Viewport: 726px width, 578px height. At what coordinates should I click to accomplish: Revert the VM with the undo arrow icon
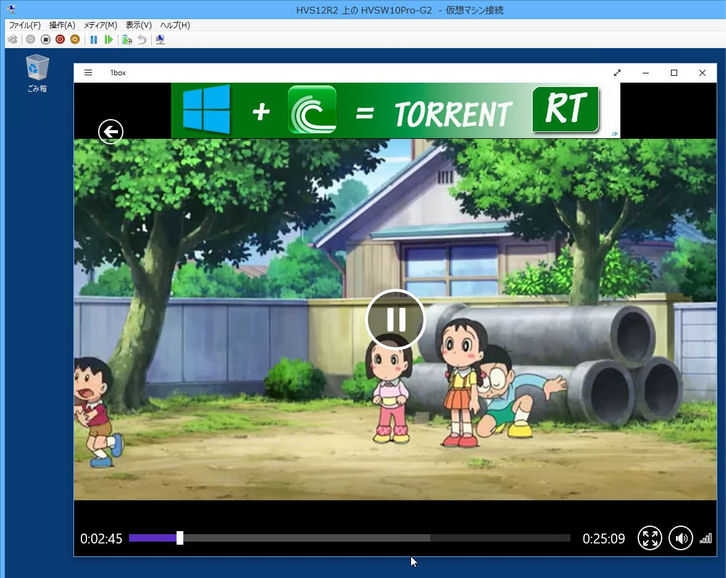(142, 39)
